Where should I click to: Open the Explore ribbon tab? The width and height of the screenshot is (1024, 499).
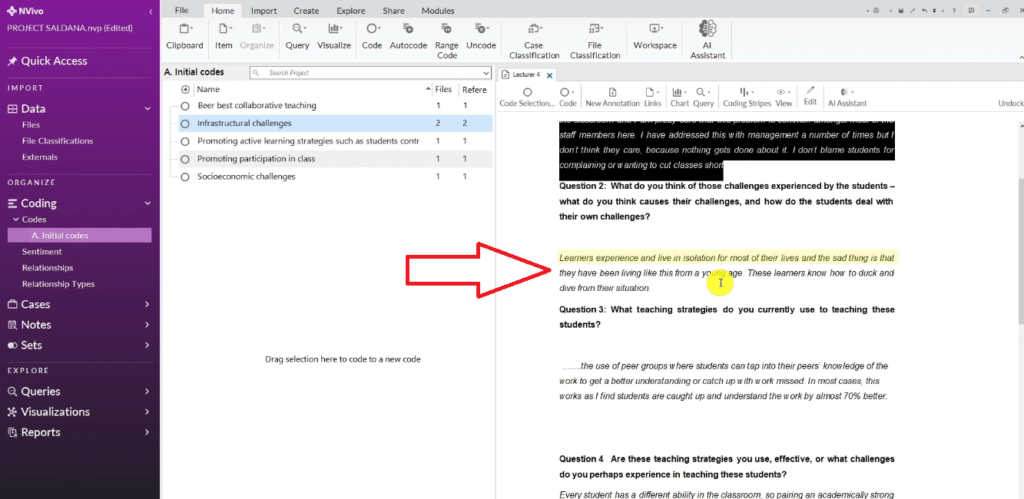pos(350,10)
